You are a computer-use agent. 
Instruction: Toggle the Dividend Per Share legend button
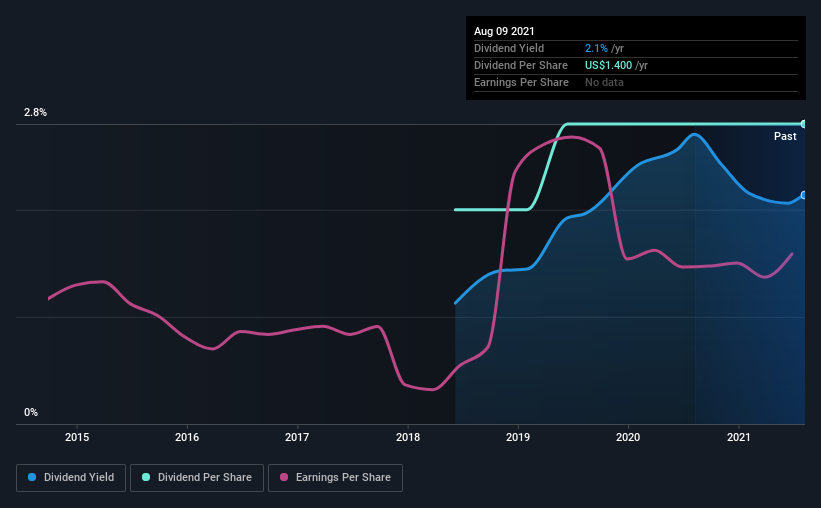(x=197, y=478)
